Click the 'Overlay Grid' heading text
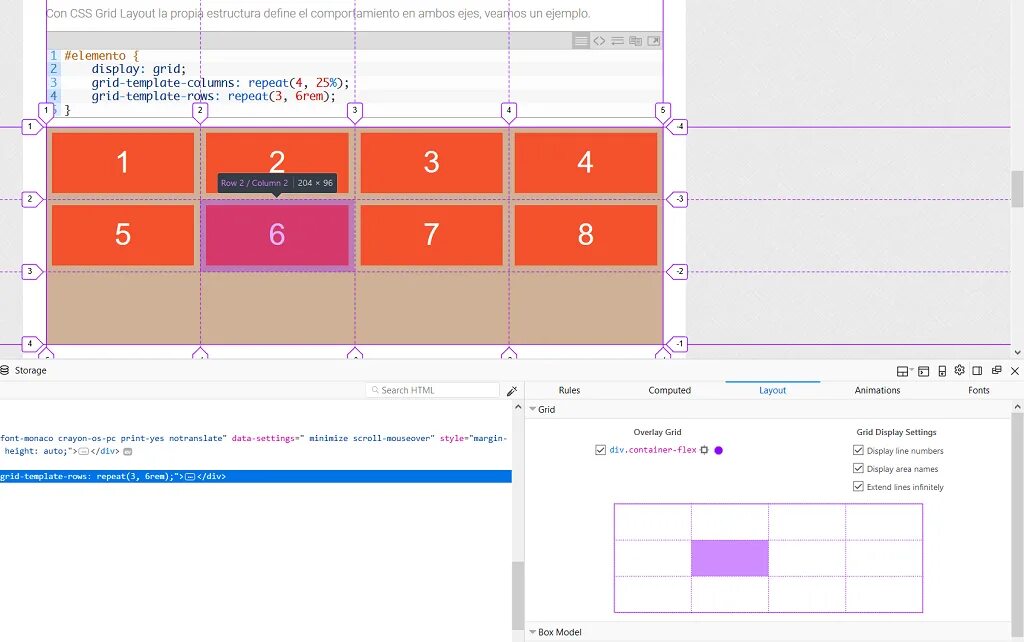The height and width of the screenshot is (642, 1024). coord(657,432)
